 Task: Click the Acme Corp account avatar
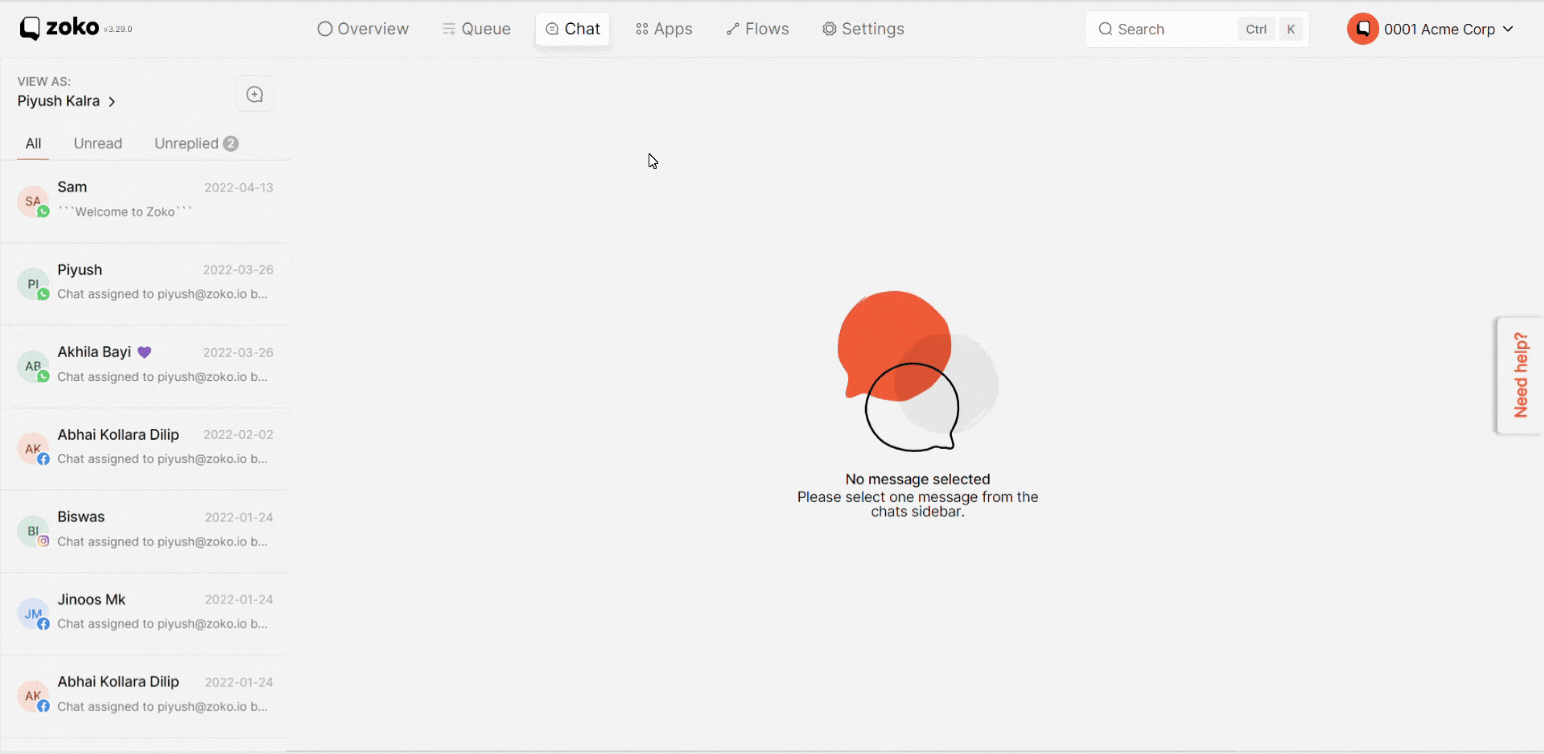click(x=1362, y=29)
